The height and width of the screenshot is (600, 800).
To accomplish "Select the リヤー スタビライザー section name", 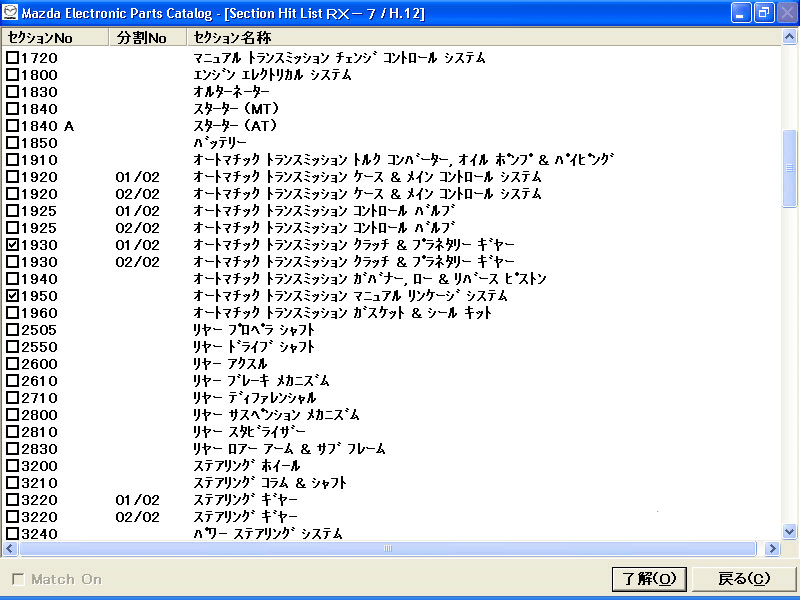I will 249,432.
